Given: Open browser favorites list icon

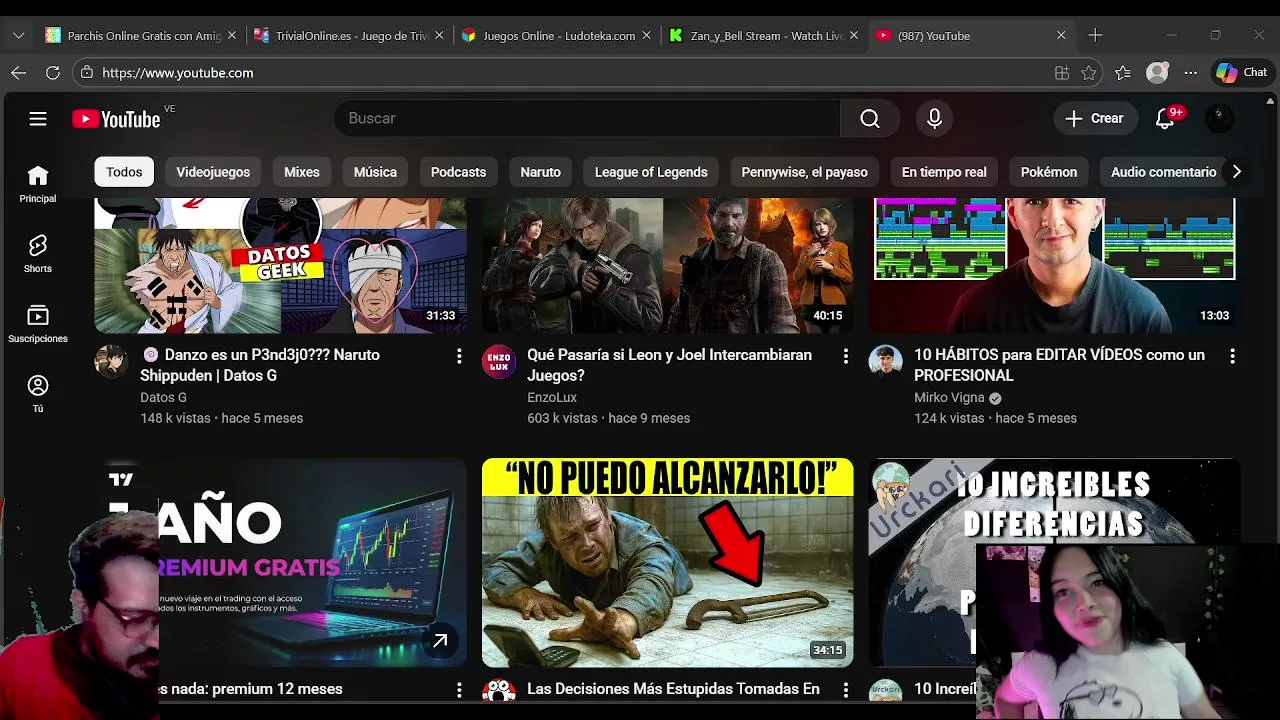Looking at the screenshot, I should (1123, 73).
